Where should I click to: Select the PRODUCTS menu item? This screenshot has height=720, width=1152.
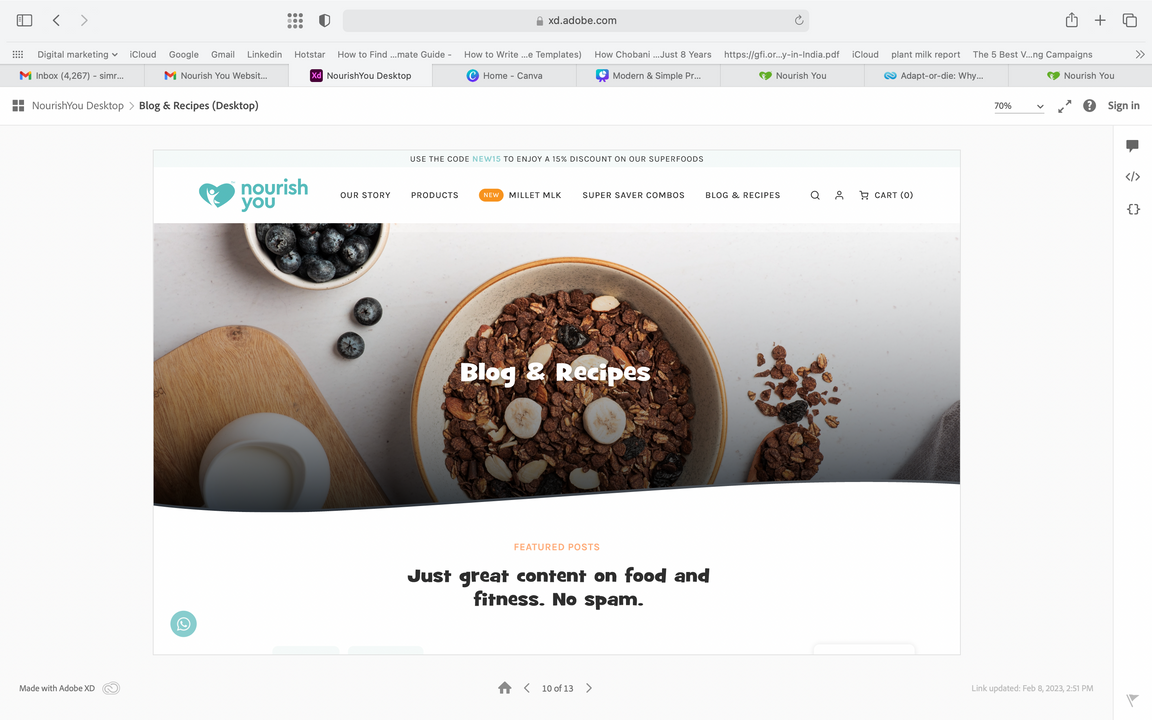(434, 195)
